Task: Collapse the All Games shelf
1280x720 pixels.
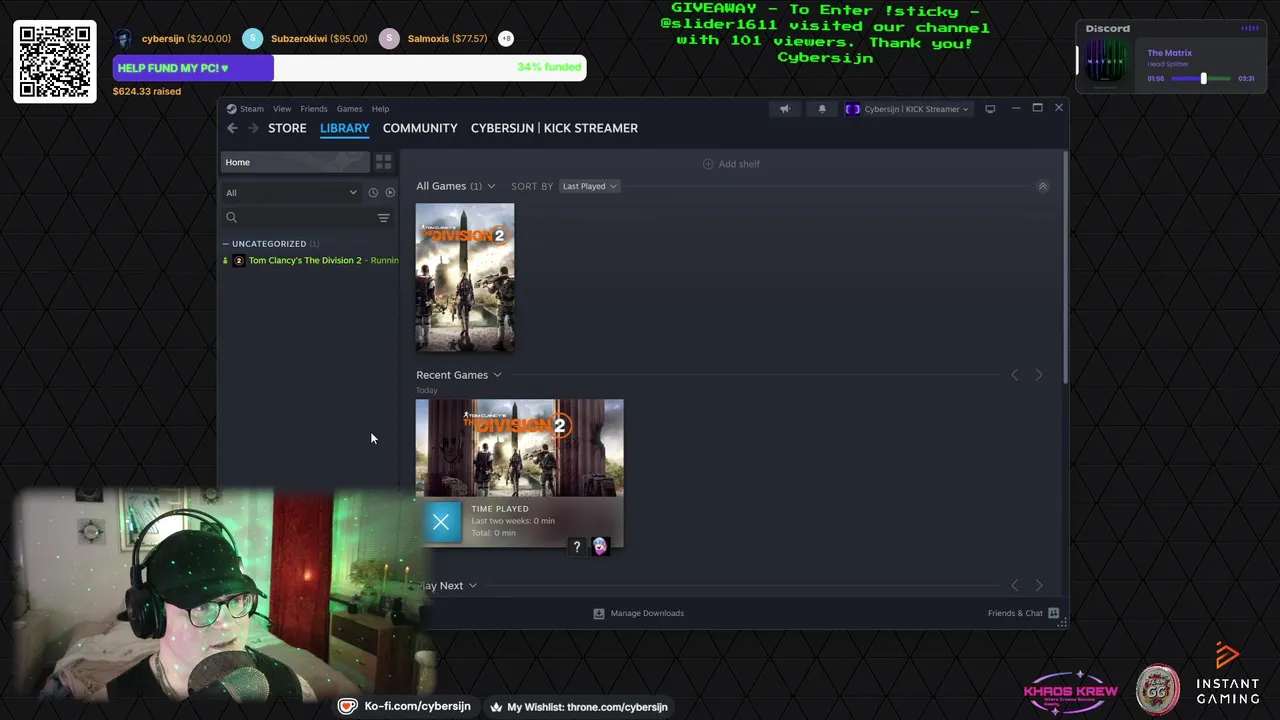Action: pos(1042,187)
